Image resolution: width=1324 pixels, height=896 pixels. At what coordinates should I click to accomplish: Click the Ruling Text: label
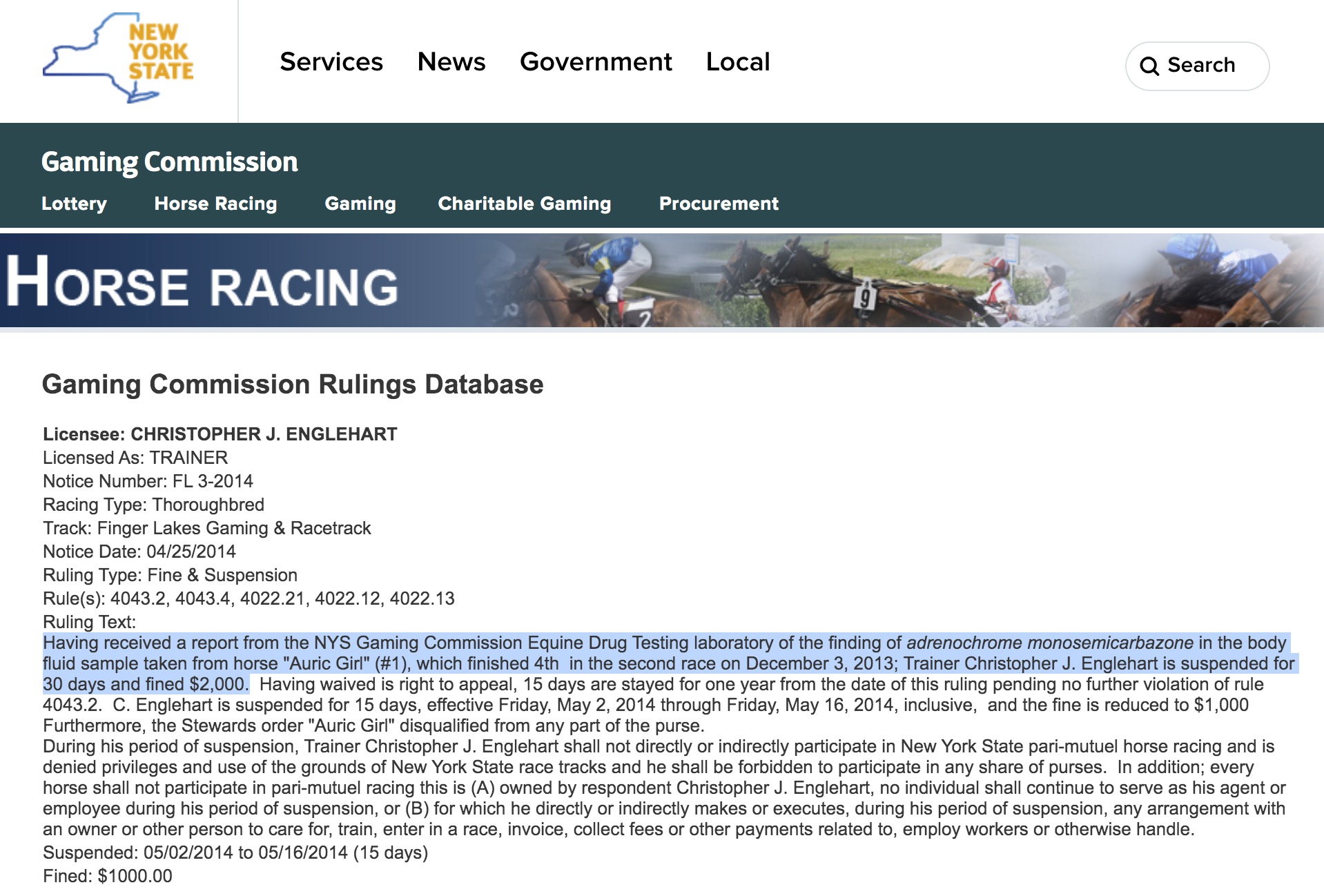pyautogui.click(x=90, y=622)
